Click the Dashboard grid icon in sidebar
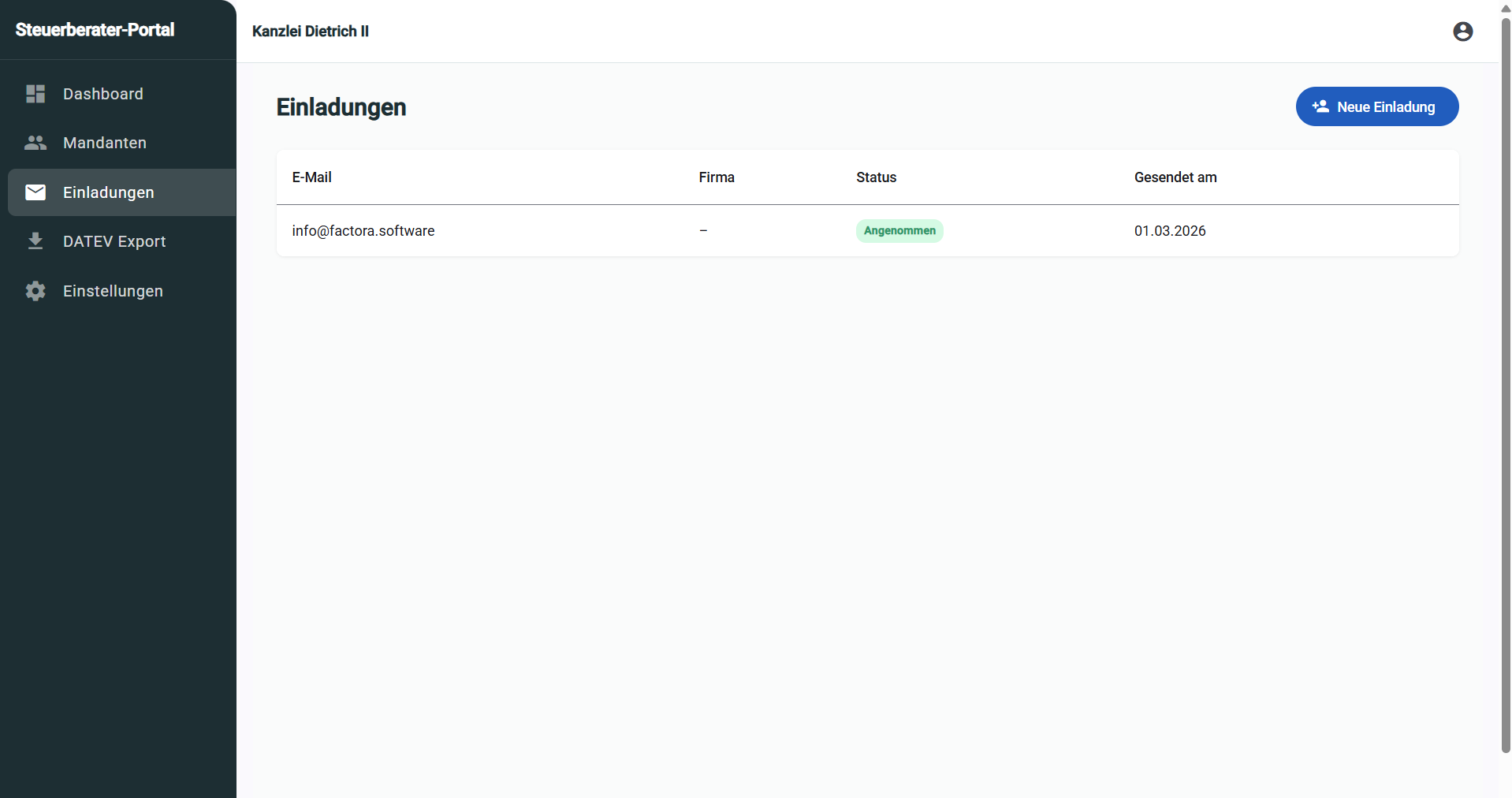Screen dimensions: 1512x798 coord(35,94)
